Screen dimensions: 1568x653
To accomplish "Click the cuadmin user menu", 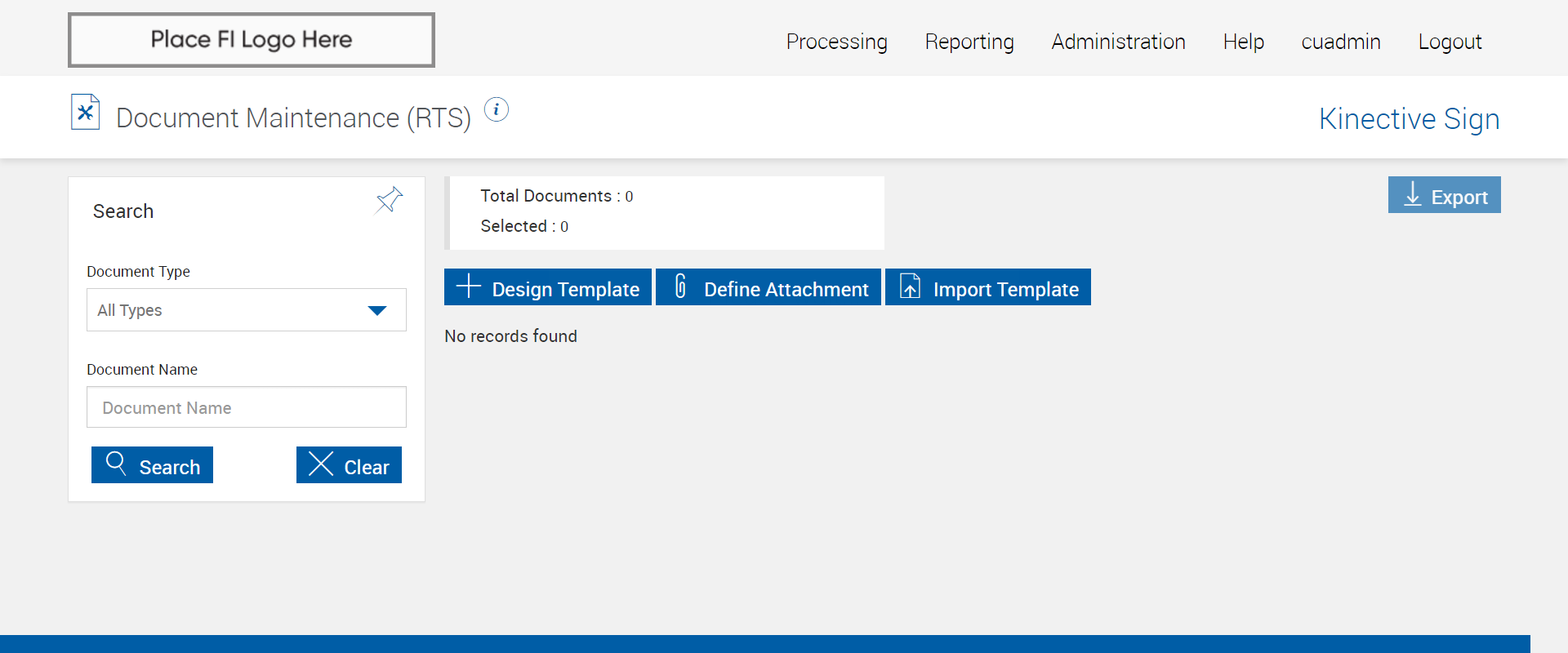I will [1341, 42].
